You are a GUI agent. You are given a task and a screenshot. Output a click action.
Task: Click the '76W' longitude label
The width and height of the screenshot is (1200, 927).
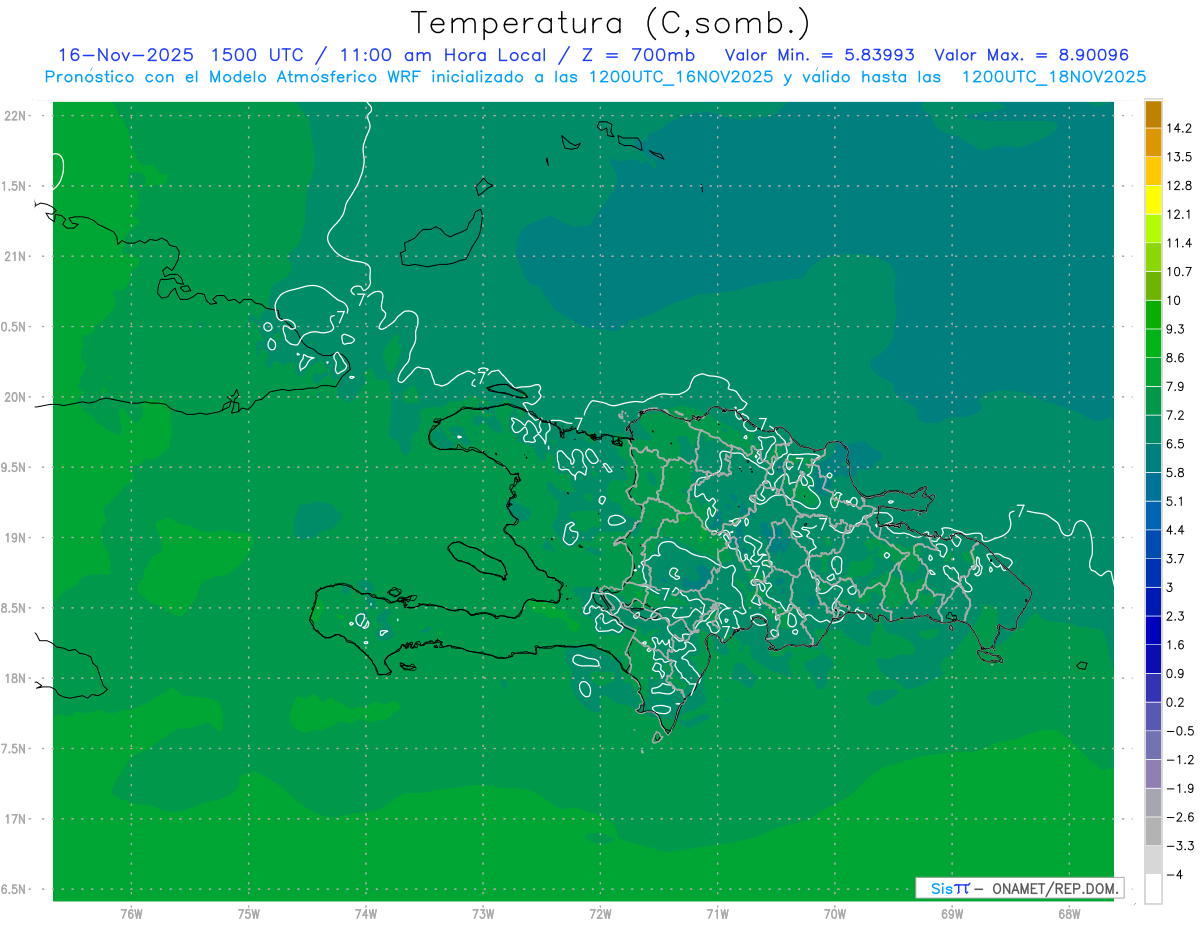(131, 913)
